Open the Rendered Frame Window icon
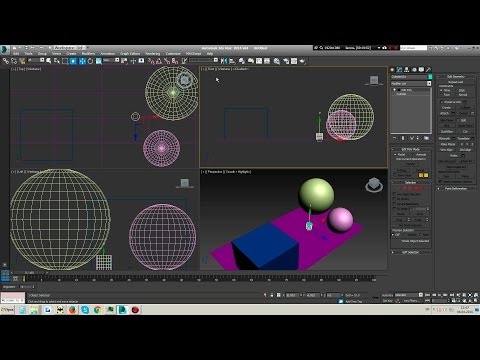Image resolution: width=480 pixels, height=360 pixels. (294, 61)
